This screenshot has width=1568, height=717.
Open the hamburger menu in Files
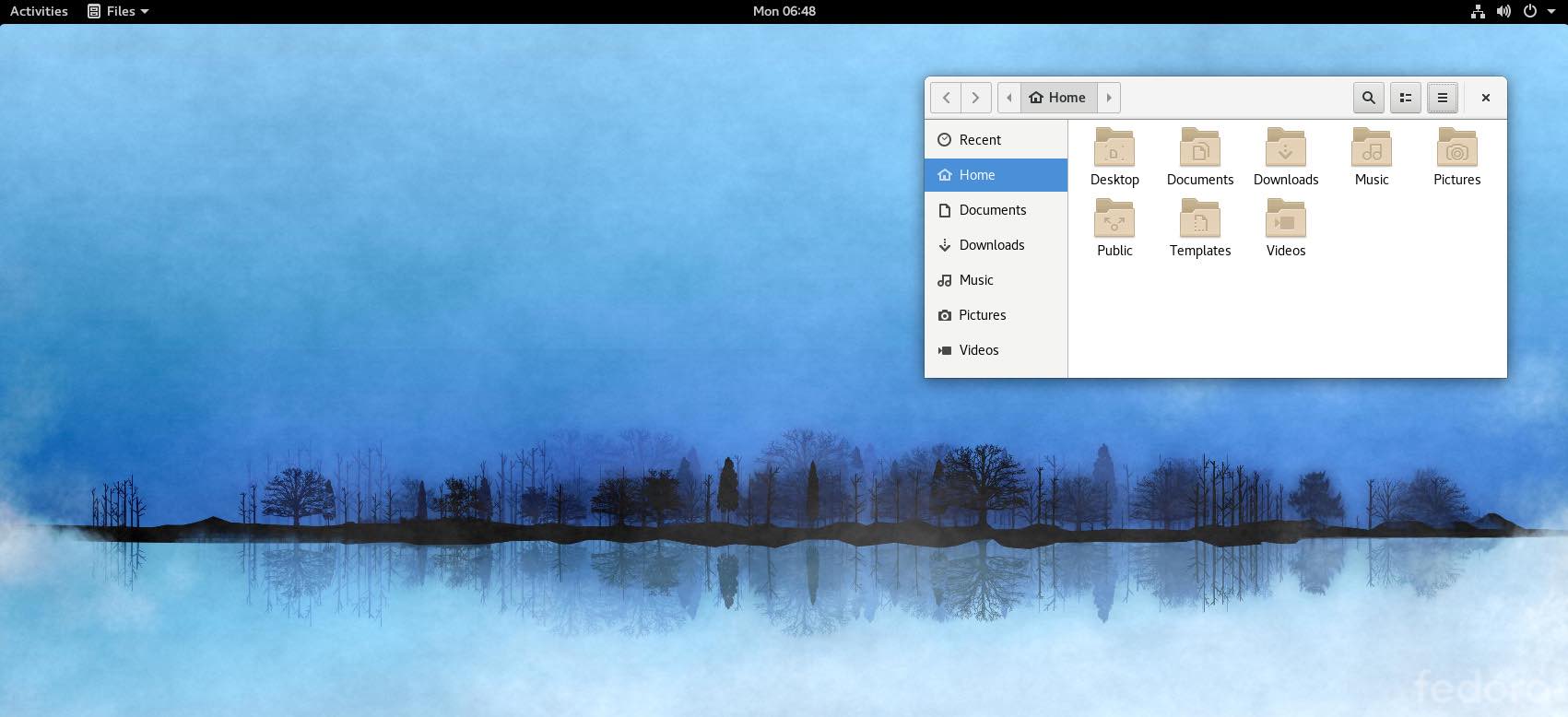[x=1443, y=98]
